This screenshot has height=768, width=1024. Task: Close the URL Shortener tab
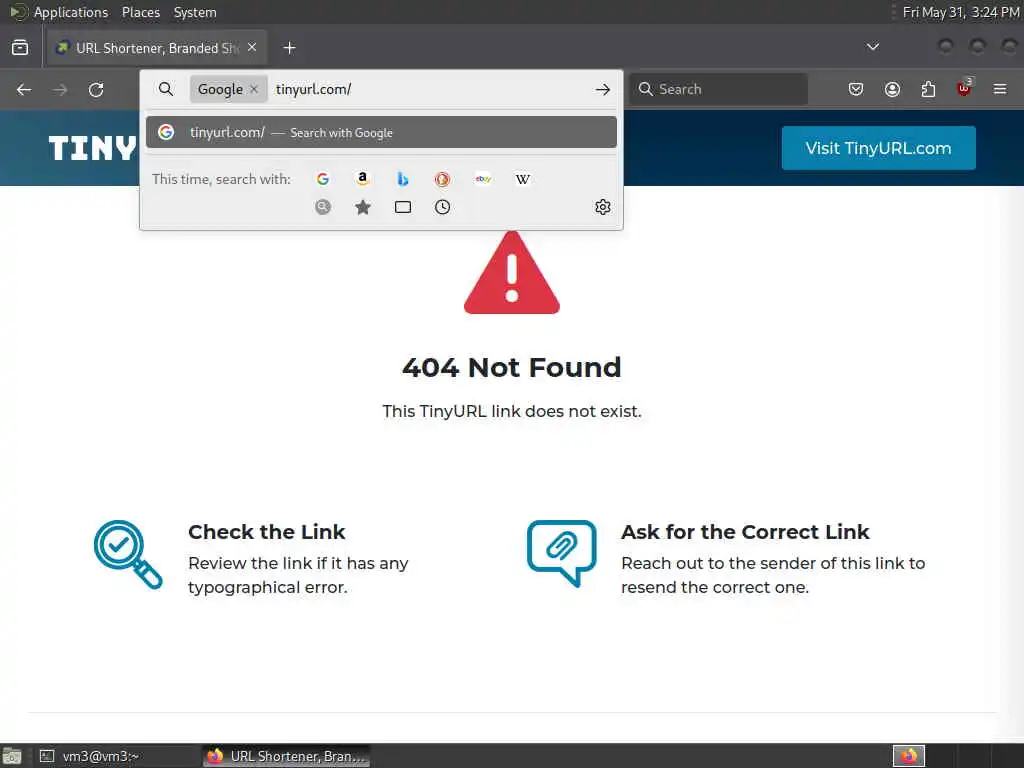(x=252, y=48)
